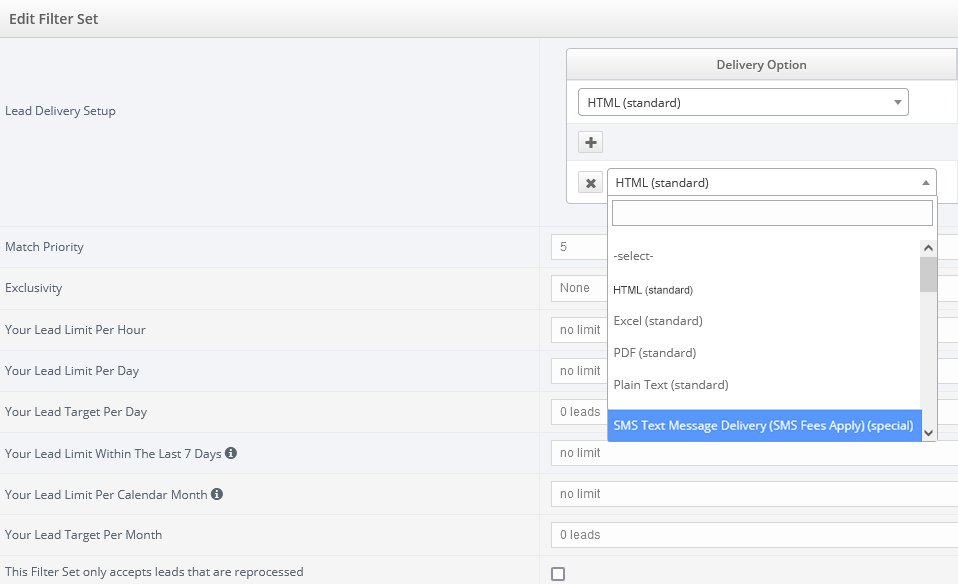Choose Excel (standard) from the list
The image size is (958, 584).
[x=658, y=321]
